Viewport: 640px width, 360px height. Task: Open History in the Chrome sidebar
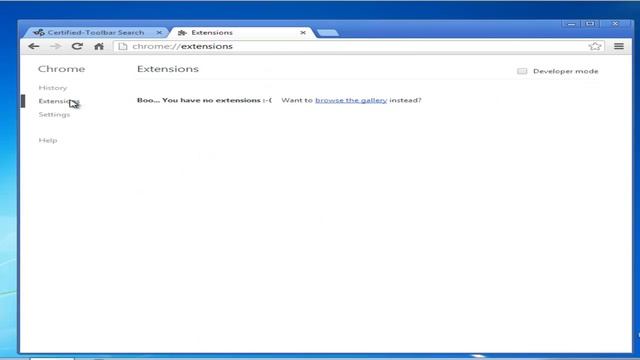pyautogui.click(x=53, y=88)
